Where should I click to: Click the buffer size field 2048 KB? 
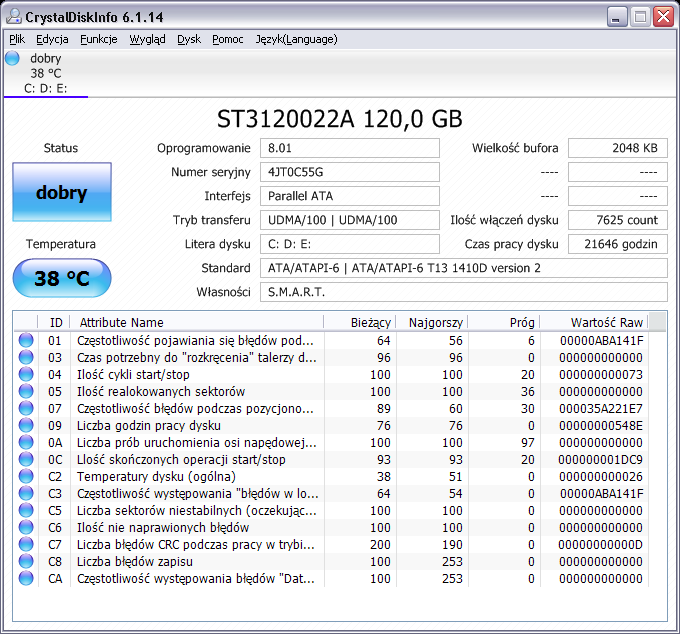[x=618, y=148]
